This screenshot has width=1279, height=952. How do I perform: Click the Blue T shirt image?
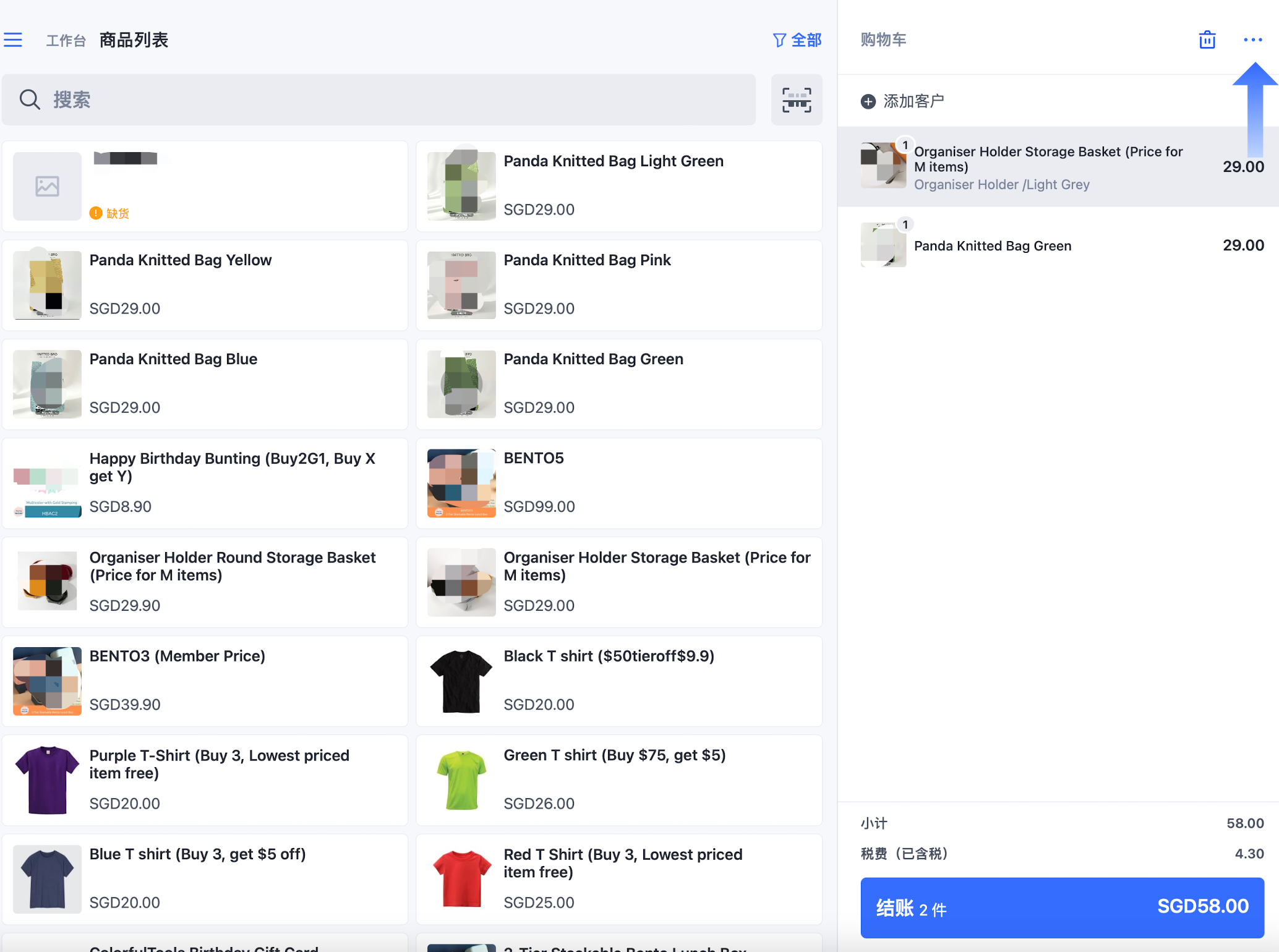click(x=47, y=879)
